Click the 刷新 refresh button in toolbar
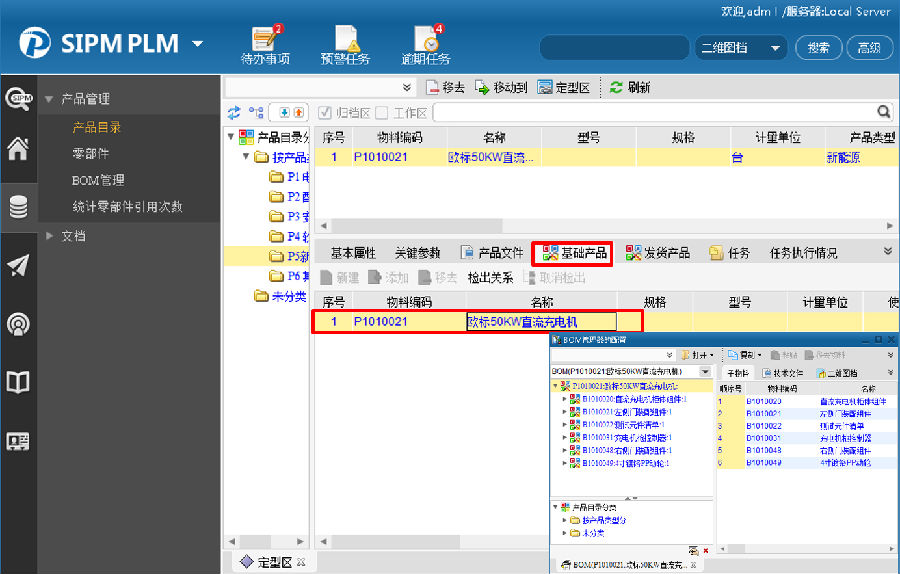The height and width of the screenshot is (574, 900). [x=630, y=87]
